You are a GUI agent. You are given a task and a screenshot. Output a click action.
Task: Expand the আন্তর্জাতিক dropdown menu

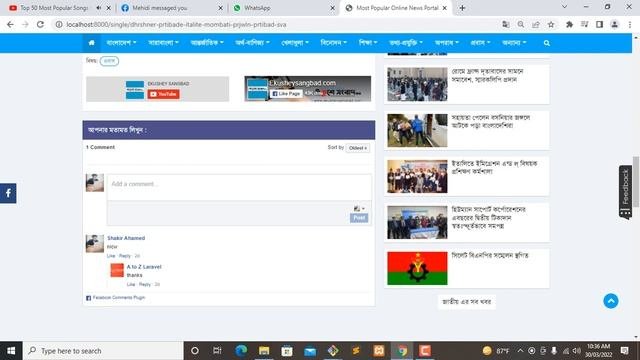point(207,43)
